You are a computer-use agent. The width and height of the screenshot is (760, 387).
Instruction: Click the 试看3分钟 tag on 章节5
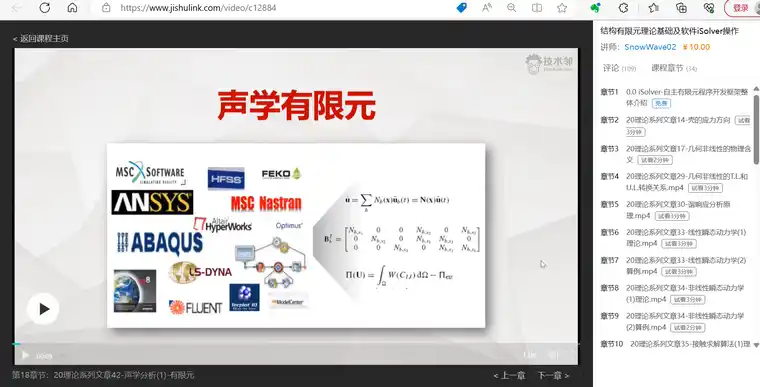(x=672, y=216)
